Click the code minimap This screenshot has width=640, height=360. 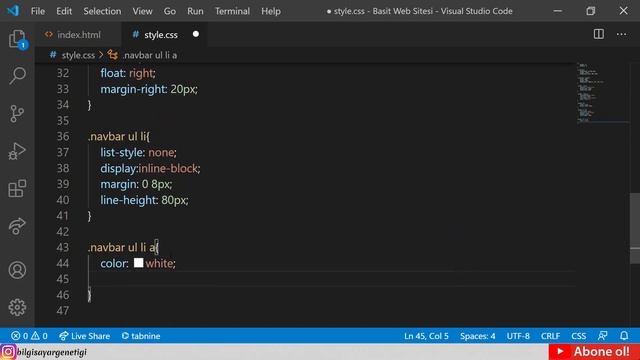click(602, 93)
